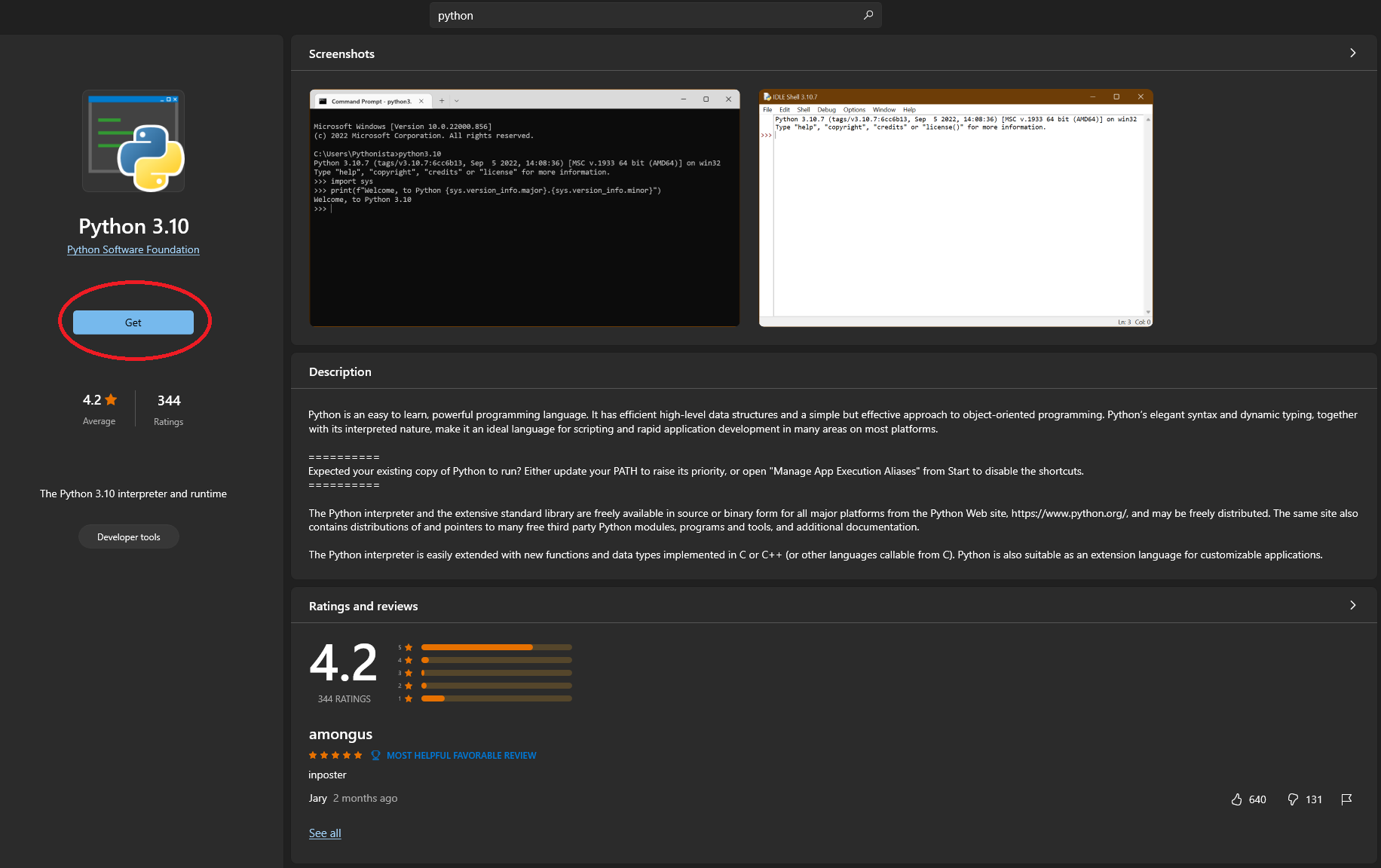Click the star icon beside the 4.2 average
The width and height of the screenshot is (1381, 868).
(110, 399)
